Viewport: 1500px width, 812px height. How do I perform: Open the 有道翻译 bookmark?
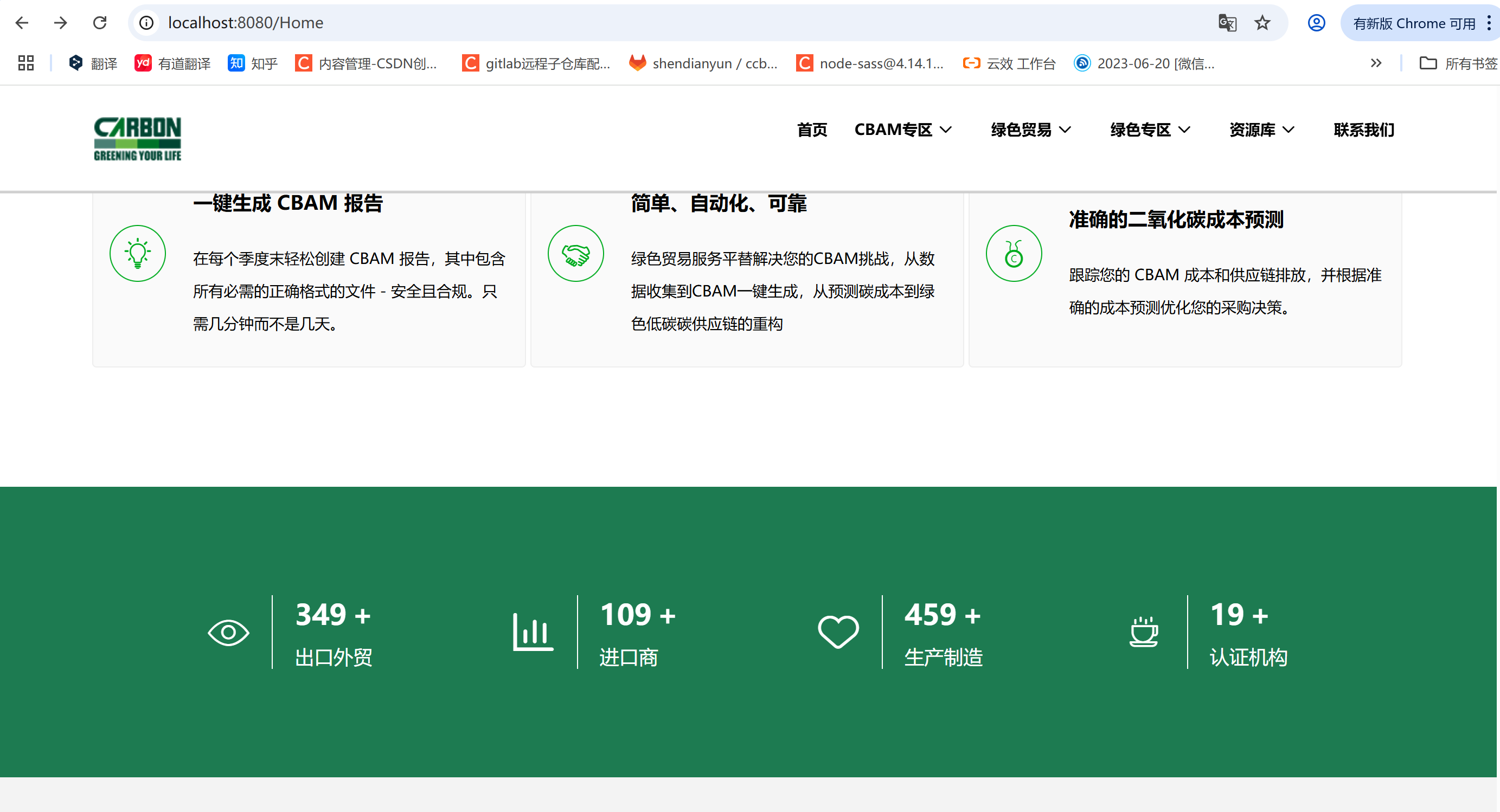click(x=172, y=63)
